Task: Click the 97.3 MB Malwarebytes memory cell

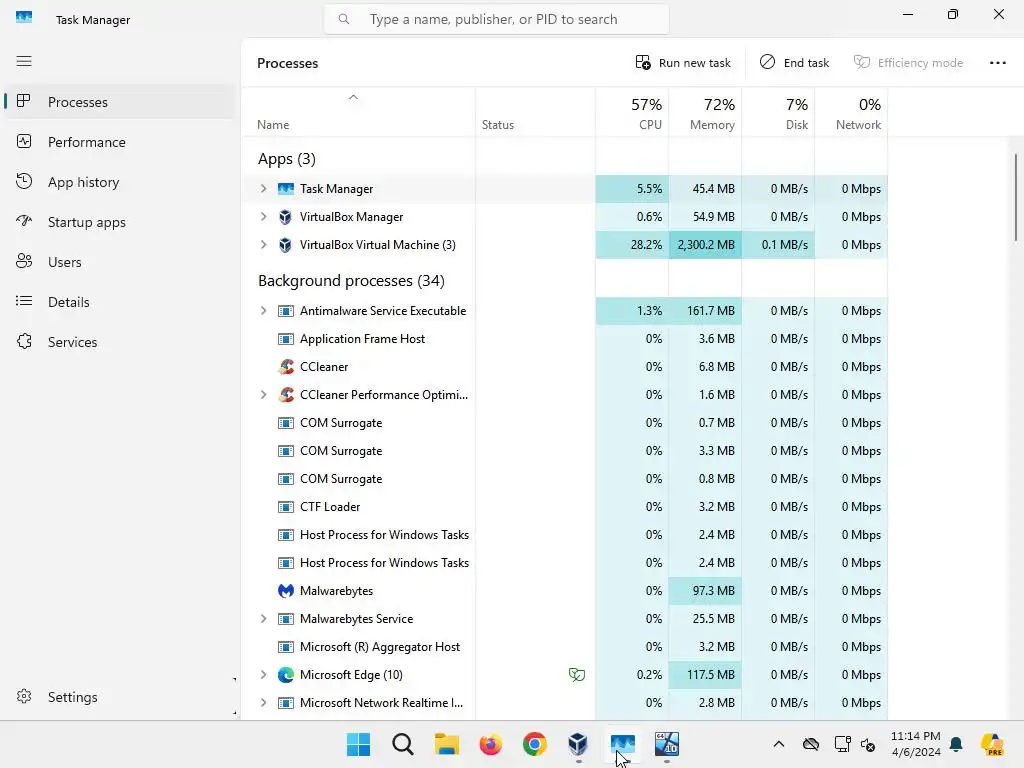Action: click(705, 590)
